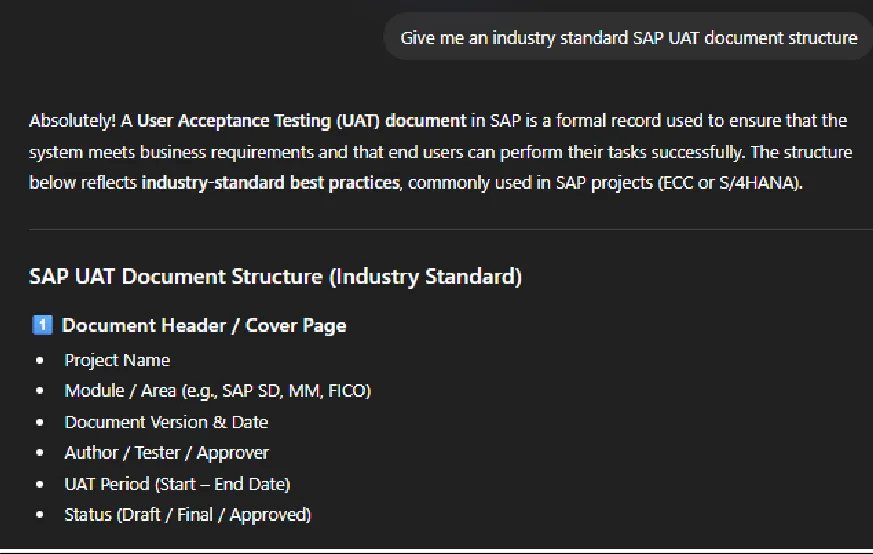Screen dimensions: 873x554
Task: Click the bullet dot before 'Status'
Action: pos(40,514)
